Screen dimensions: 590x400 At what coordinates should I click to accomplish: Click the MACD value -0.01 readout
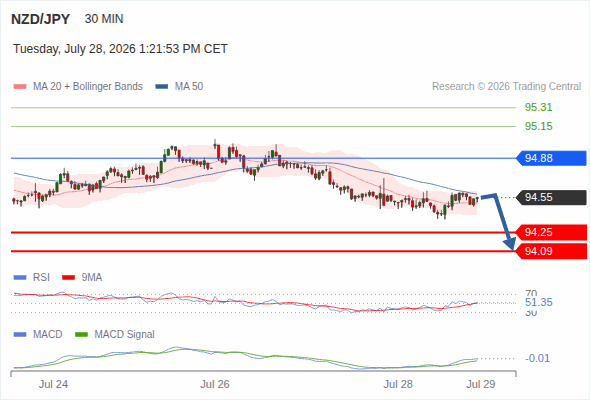click(537, 358)
